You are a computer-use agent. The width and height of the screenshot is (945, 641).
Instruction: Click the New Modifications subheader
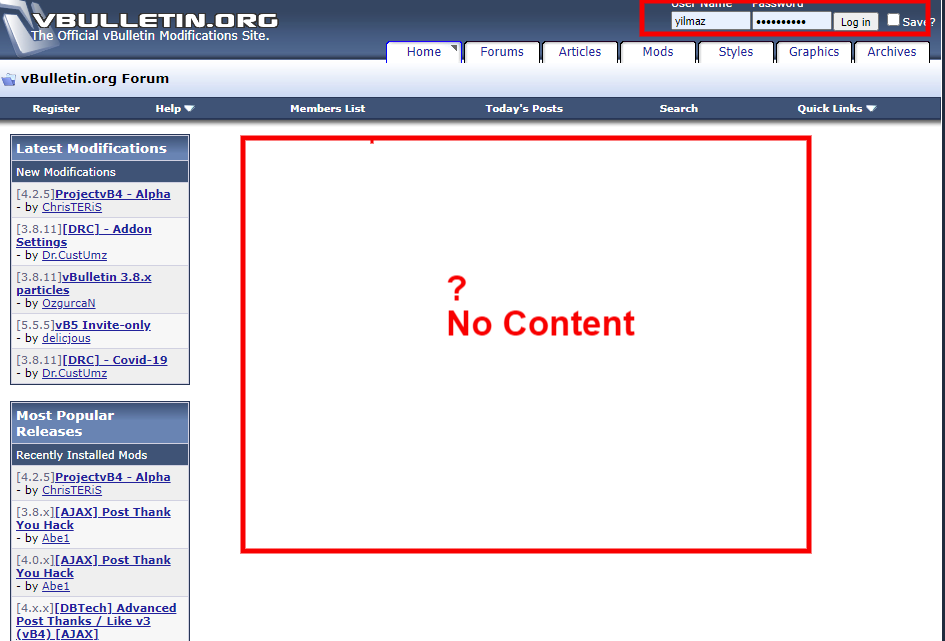(100, 172)
